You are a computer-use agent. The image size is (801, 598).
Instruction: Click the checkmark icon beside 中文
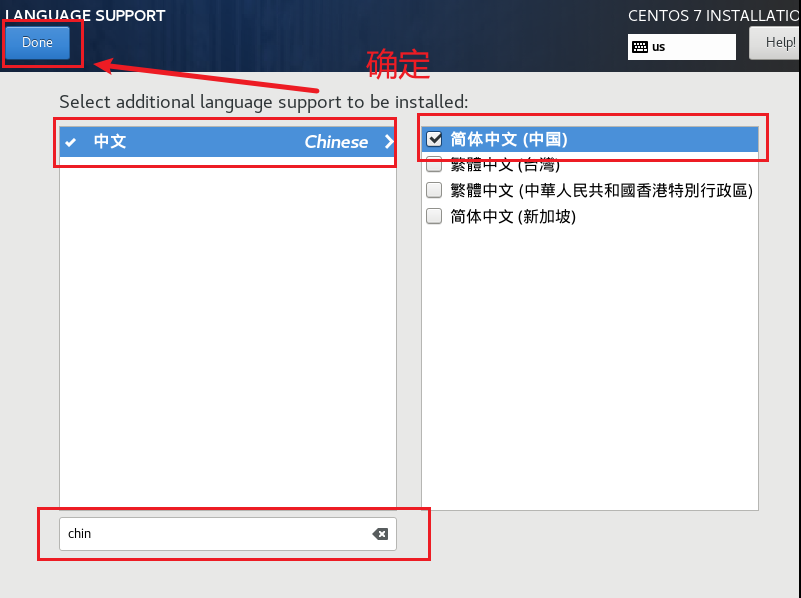point(71,142)
